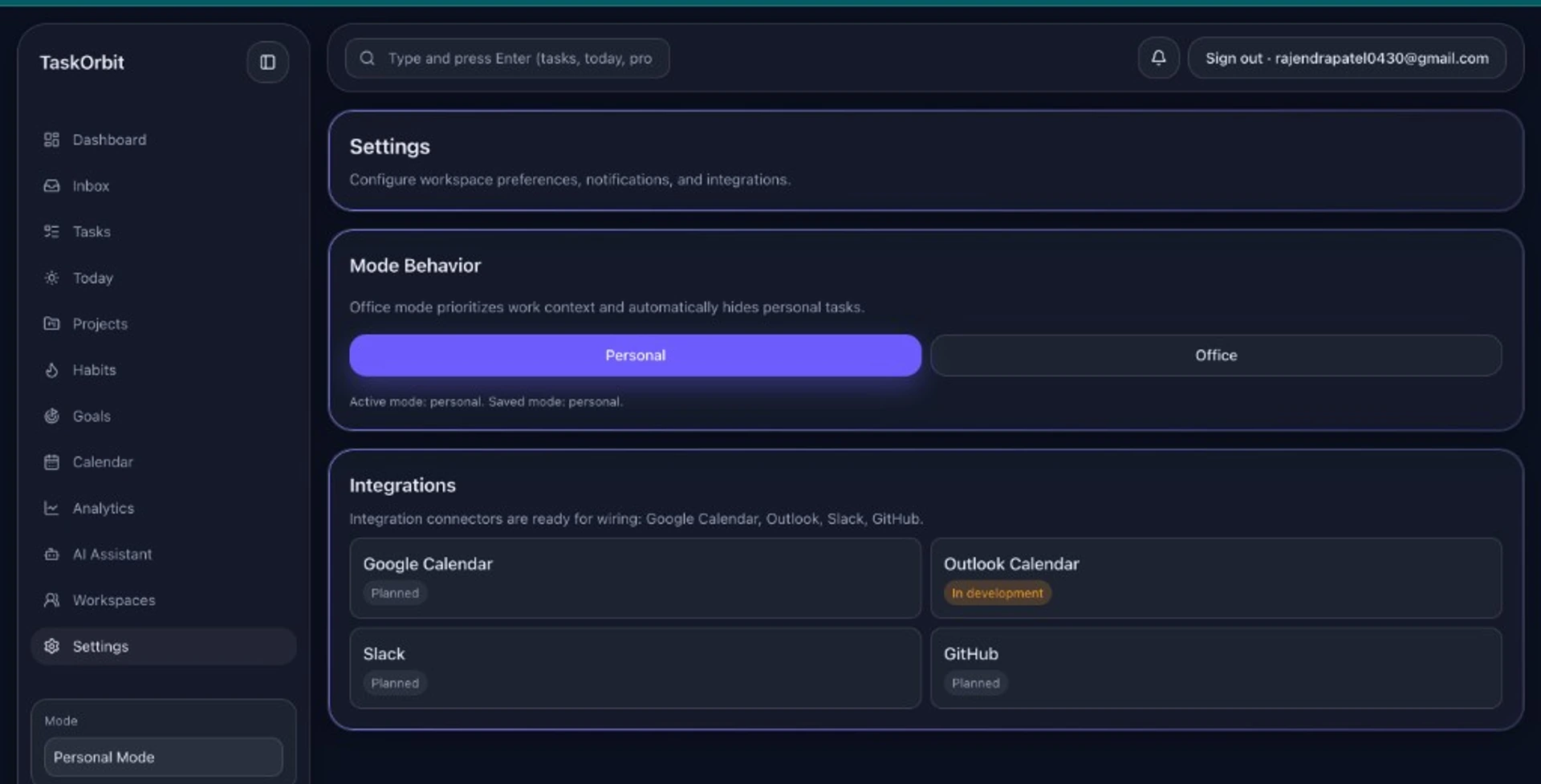The width and height of the screenshot is (1541, 784).
Task: Select Personal mode behavior
Action: click(x=635, y=355)
